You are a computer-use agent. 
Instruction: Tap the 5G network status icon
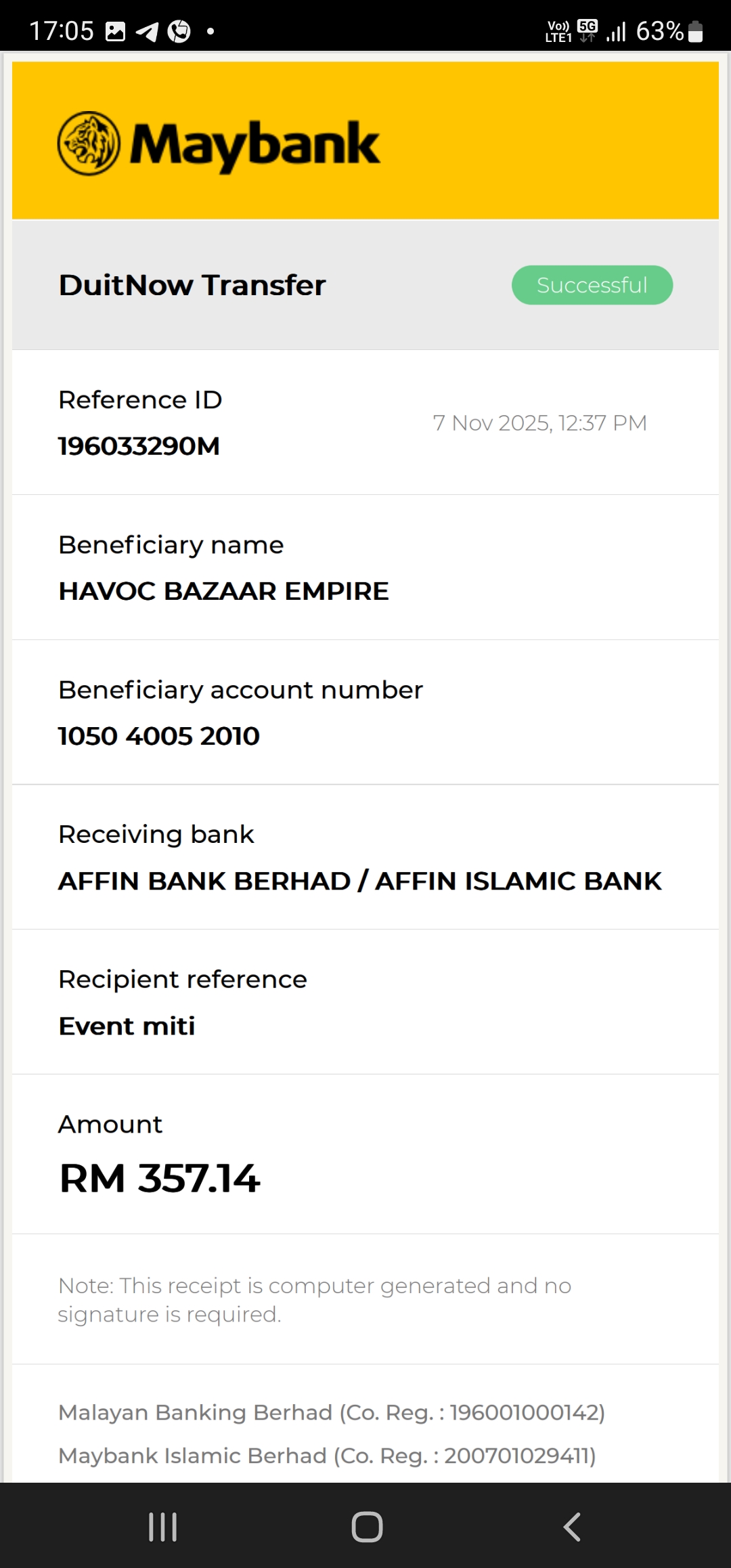click(x=588, y=30)
